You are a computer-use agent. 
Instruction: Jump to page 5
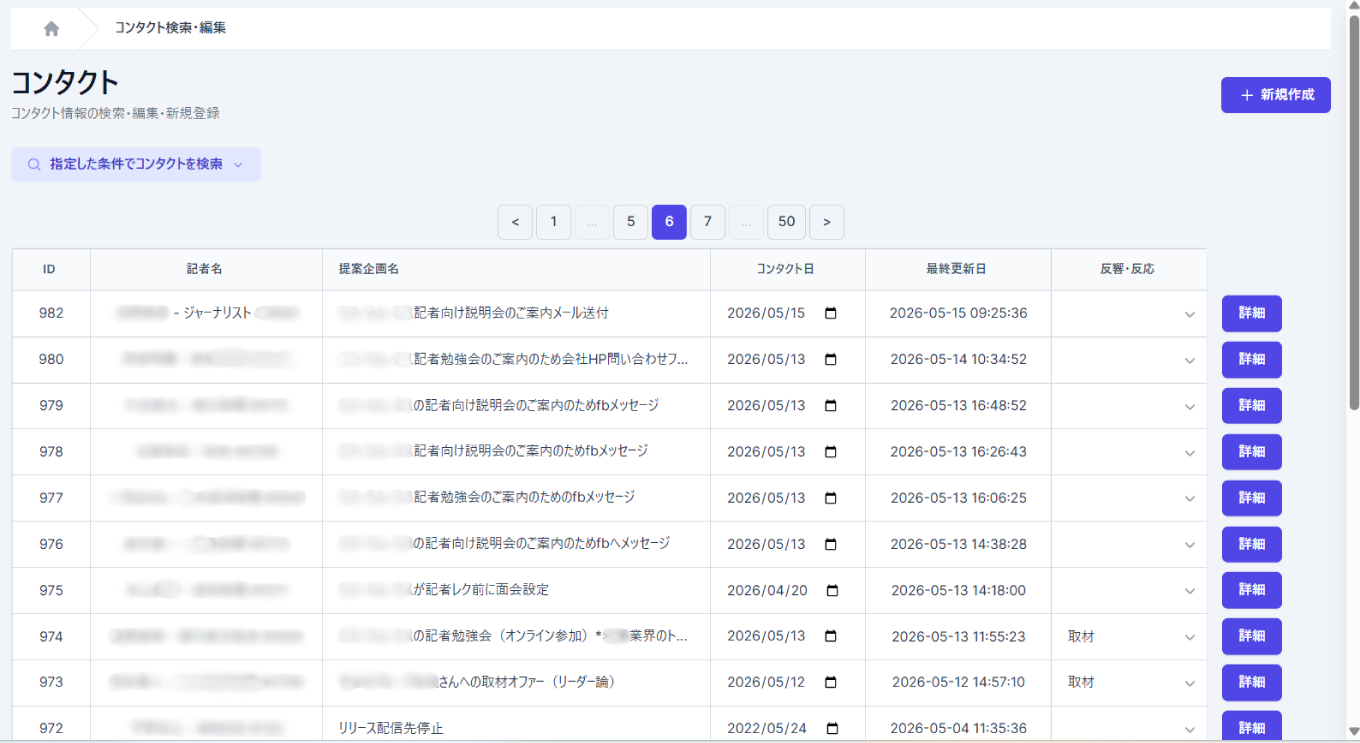pyautogui.click(x=631, y=222)
